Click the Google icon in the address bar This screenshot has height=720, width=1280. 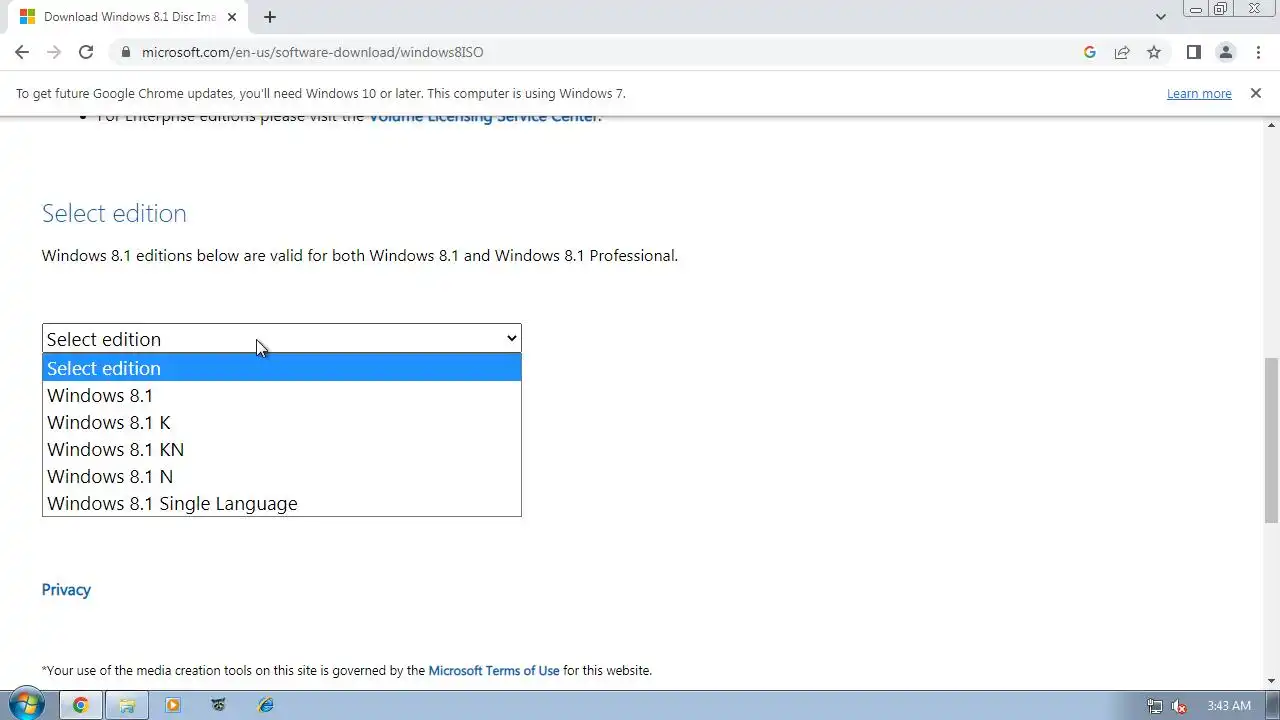click(x=1090, y=52)
